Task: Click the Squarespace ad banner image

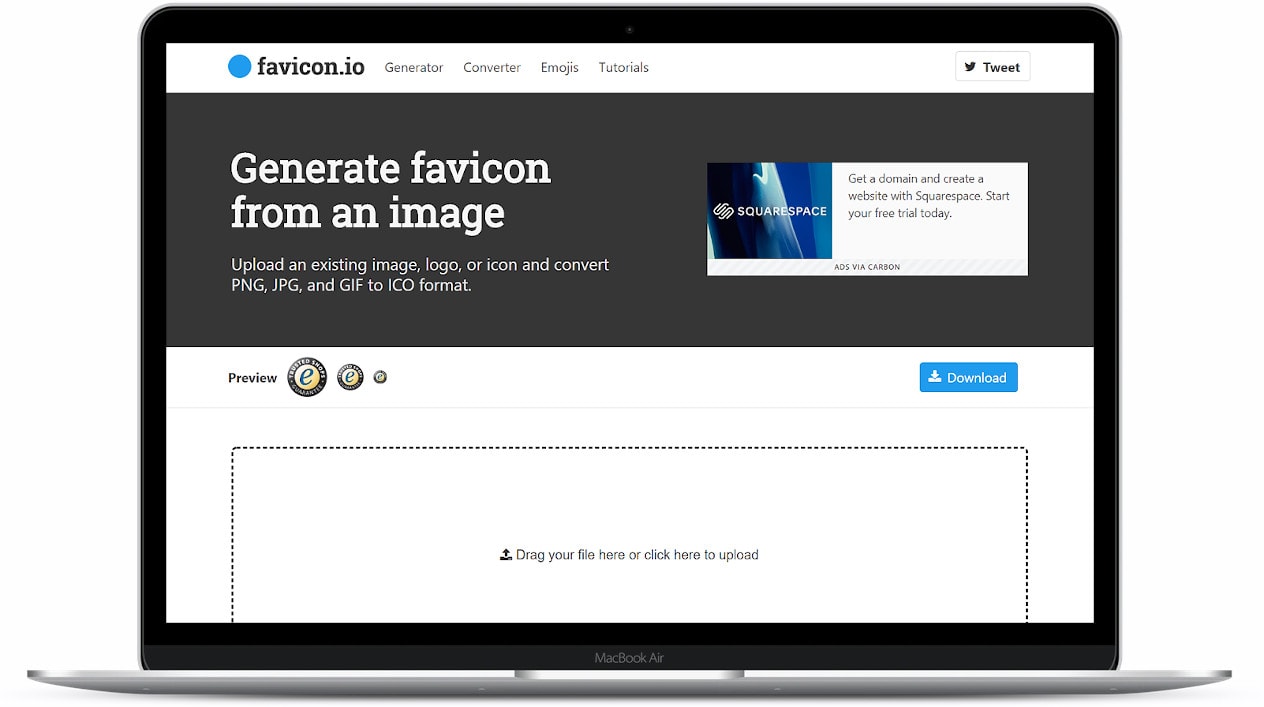Action: point(770,211)
